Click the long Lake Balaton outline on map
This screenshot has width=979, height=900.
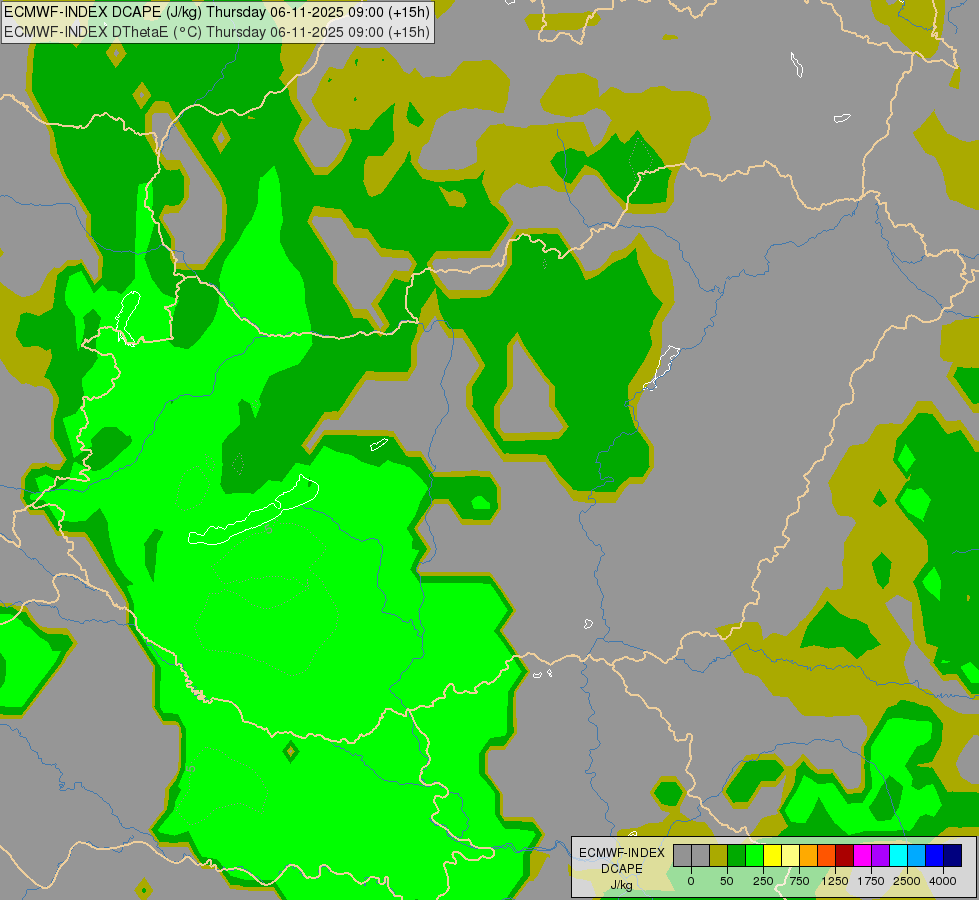[x=253, y=510]
